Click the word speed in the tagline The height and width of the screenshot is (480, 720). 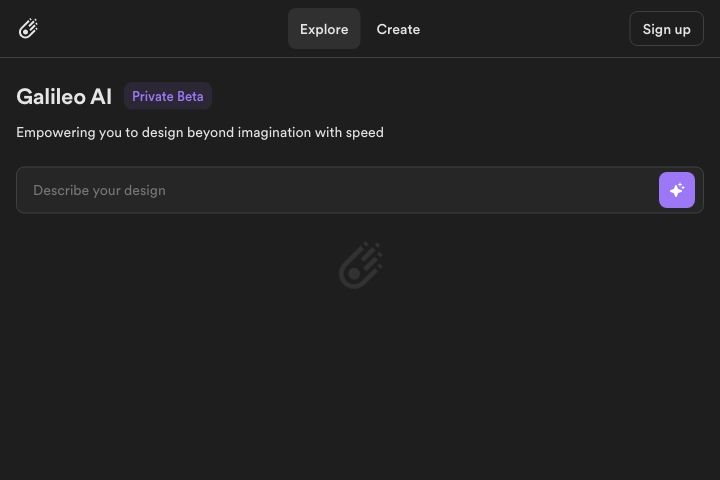(365, 133)
